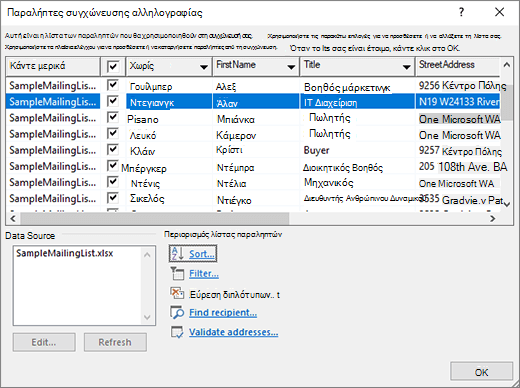
Task: Click the Edit... button
Action: [44, 342]
